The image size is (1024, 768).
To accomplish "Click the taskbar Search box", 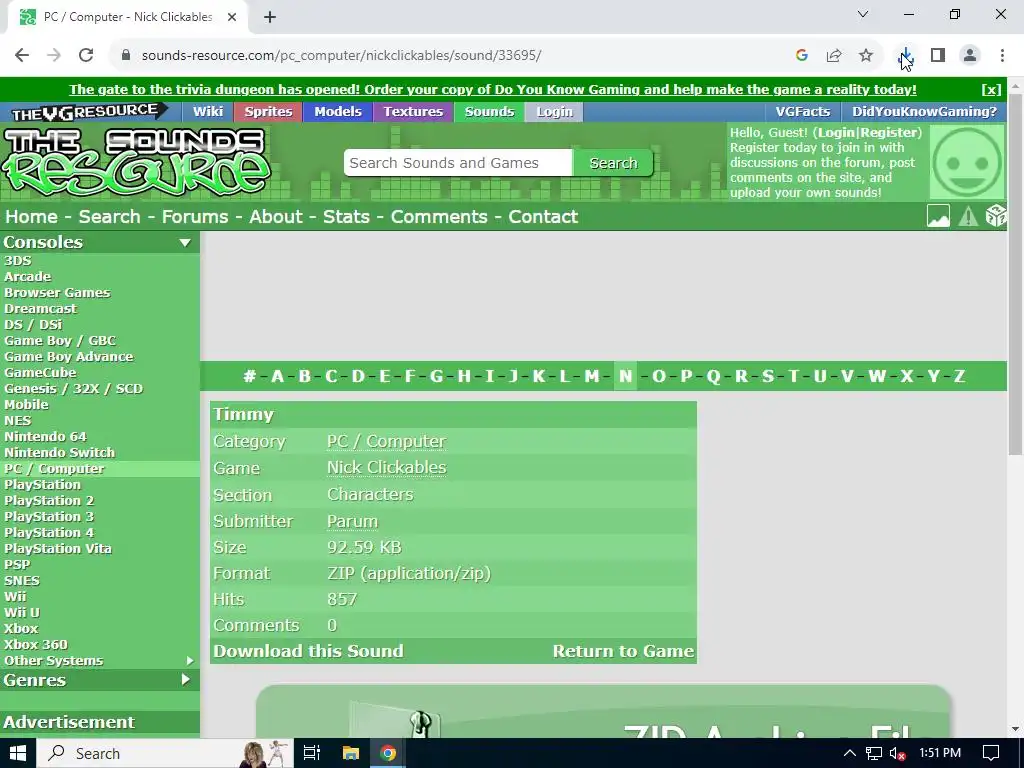I will coord(165,754).
